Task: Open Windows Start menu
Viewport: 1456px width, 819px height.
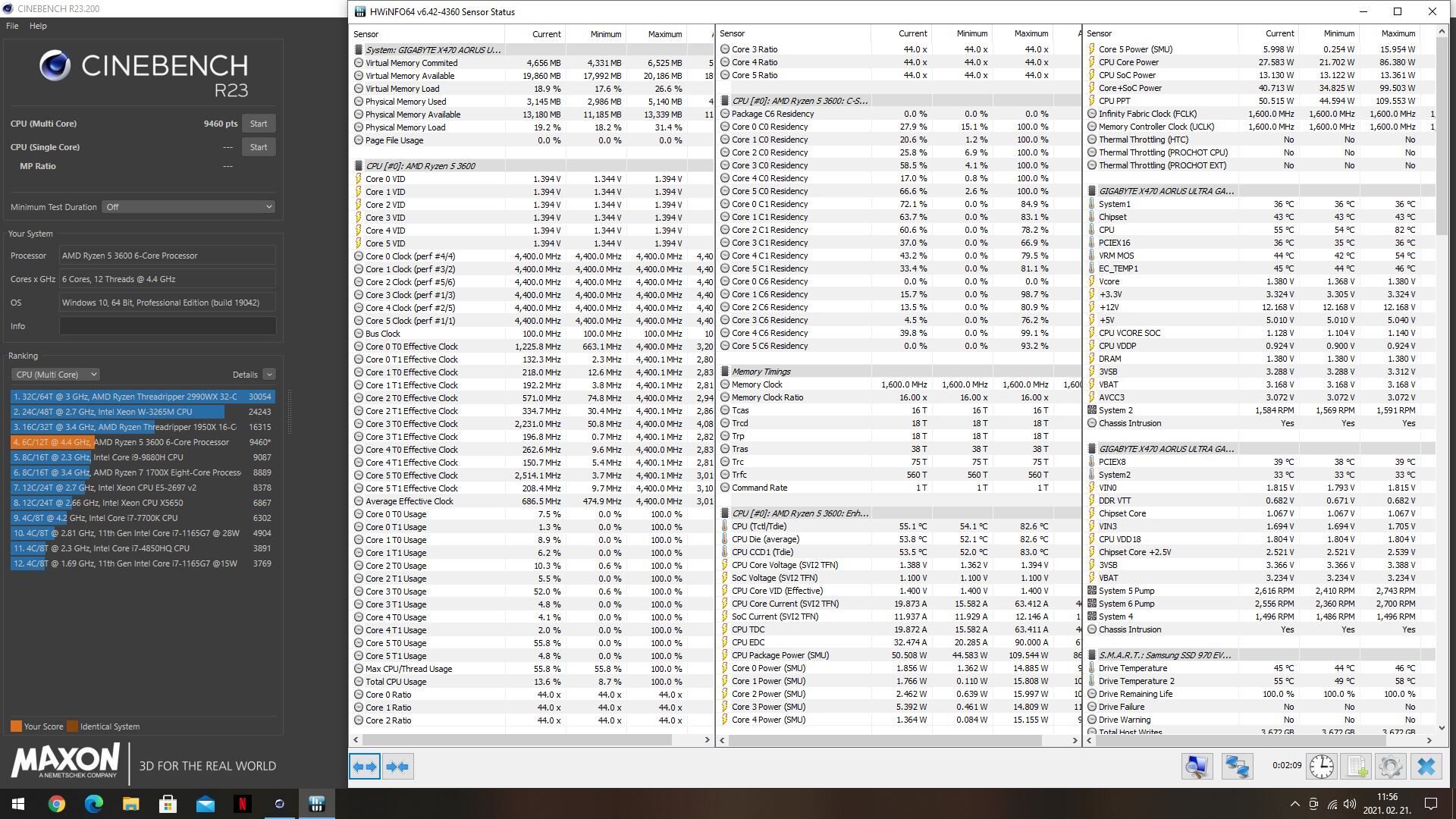Action: 18,804
